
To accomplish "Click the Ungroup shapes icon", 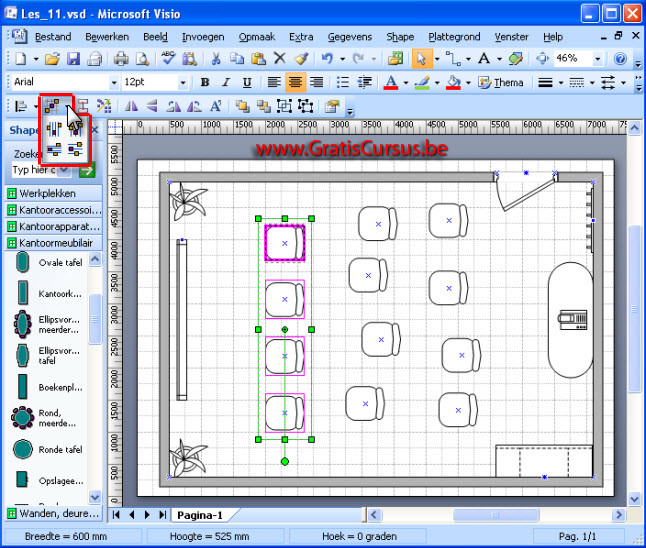I will tap(306, 106).
